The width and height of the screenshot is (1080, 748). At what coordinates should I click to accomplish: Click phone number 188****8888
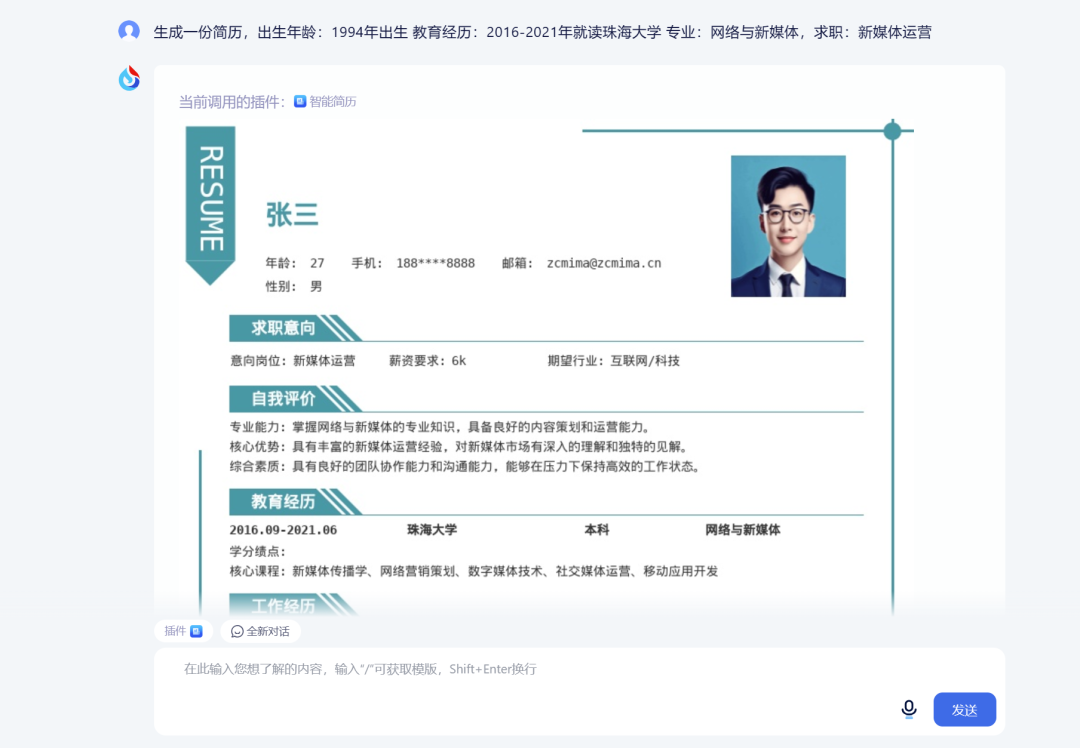coord(435,263)
